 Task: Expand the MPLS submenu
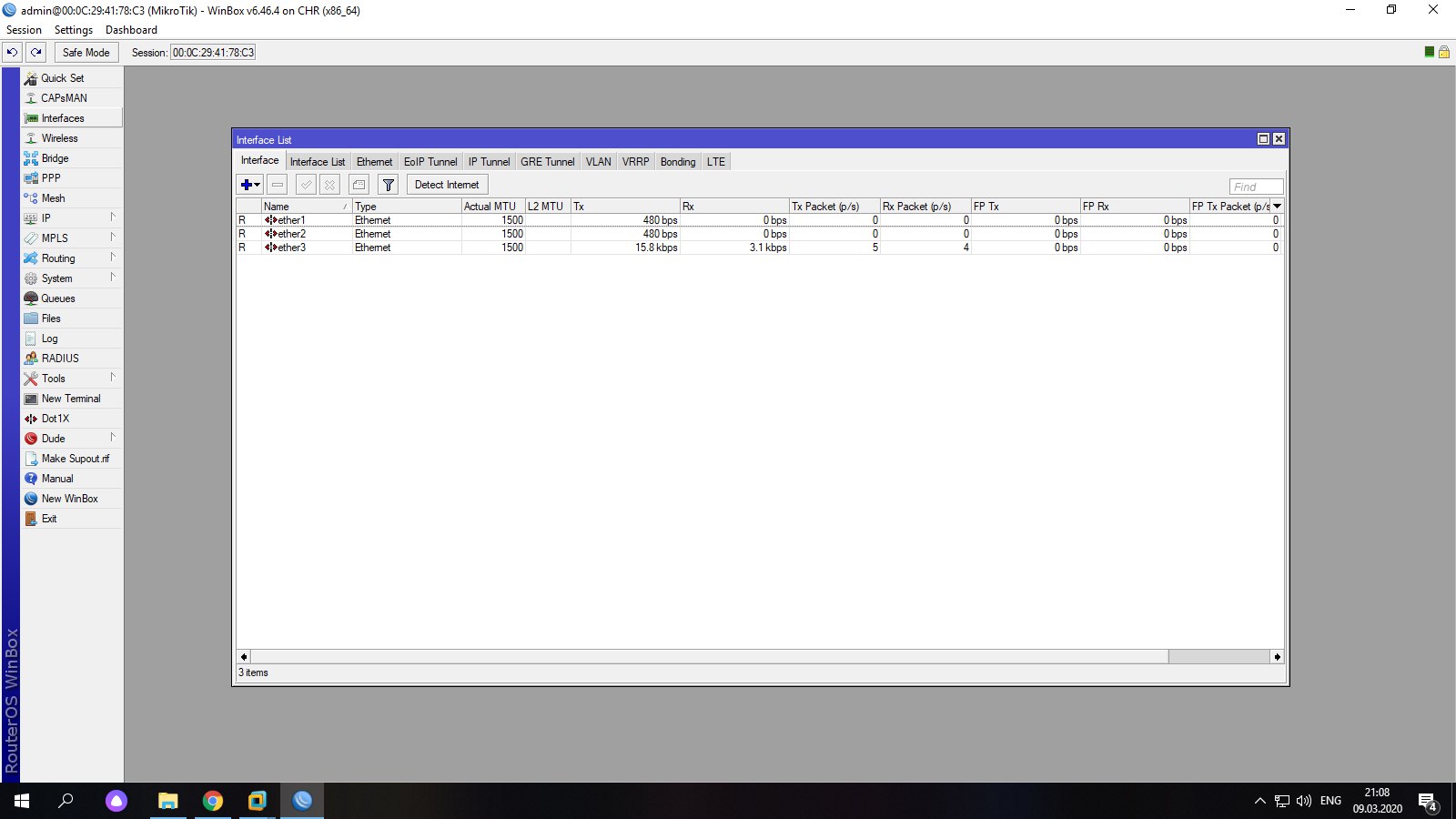point(72,238)
